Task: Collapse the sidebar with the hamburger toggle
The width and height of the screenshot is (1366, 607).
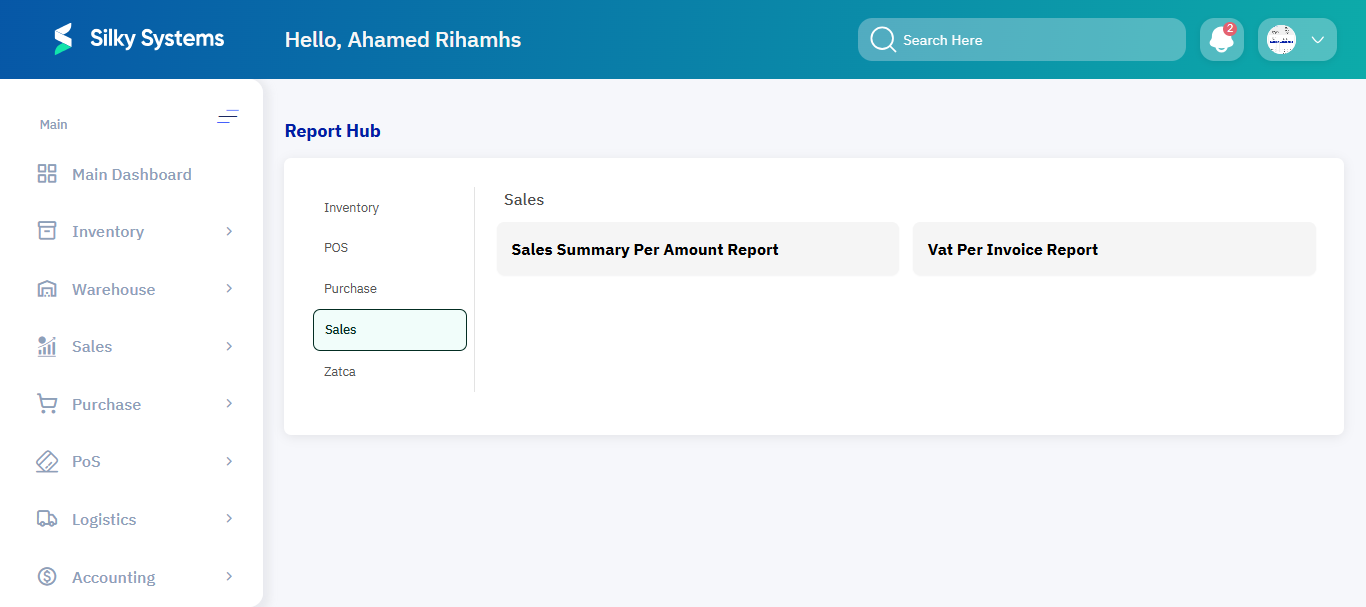Action: [x=228, y=116]
